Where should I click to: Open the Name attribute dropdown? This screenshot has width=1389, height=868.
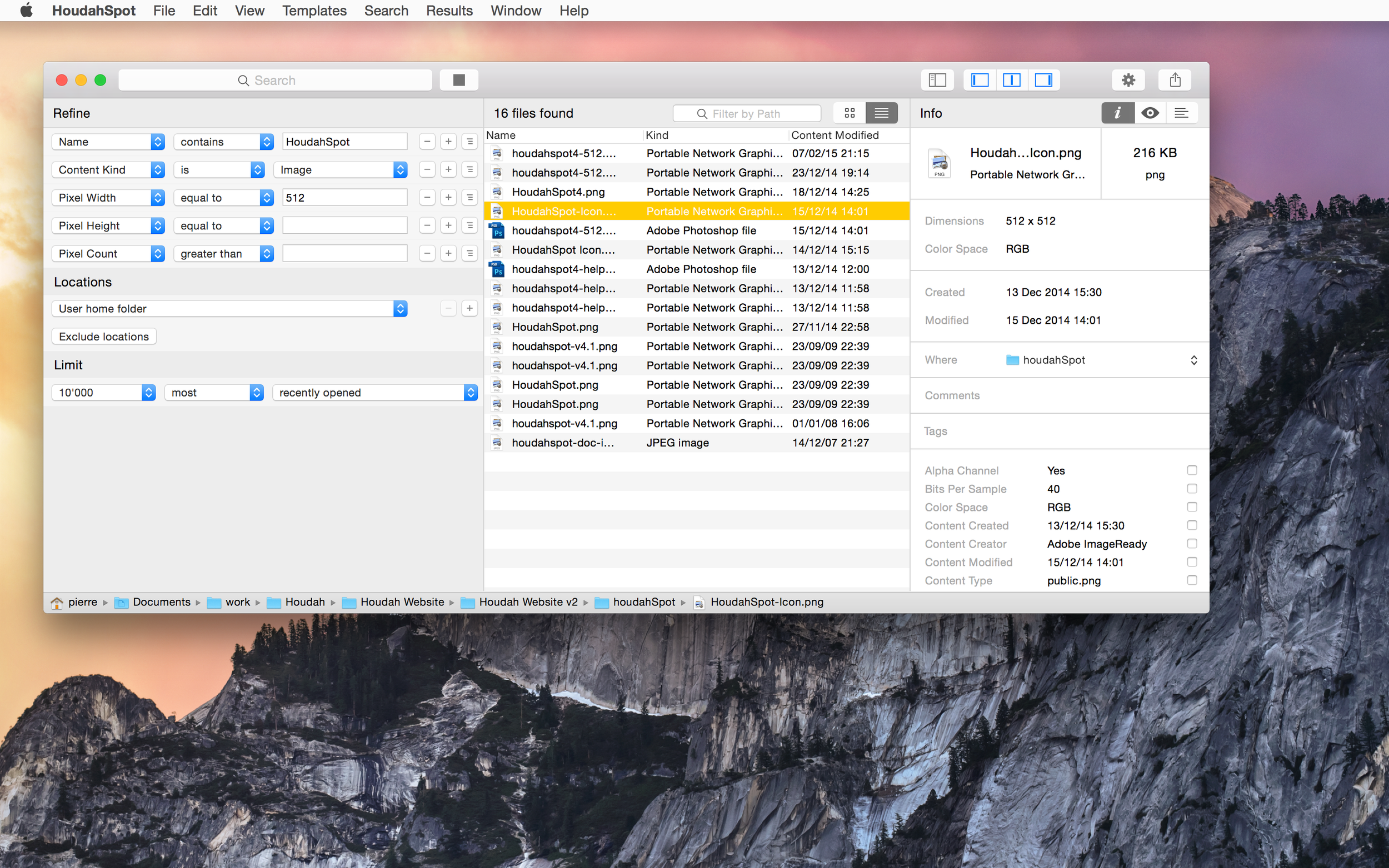pyautogui.click(x=108, y=141)
